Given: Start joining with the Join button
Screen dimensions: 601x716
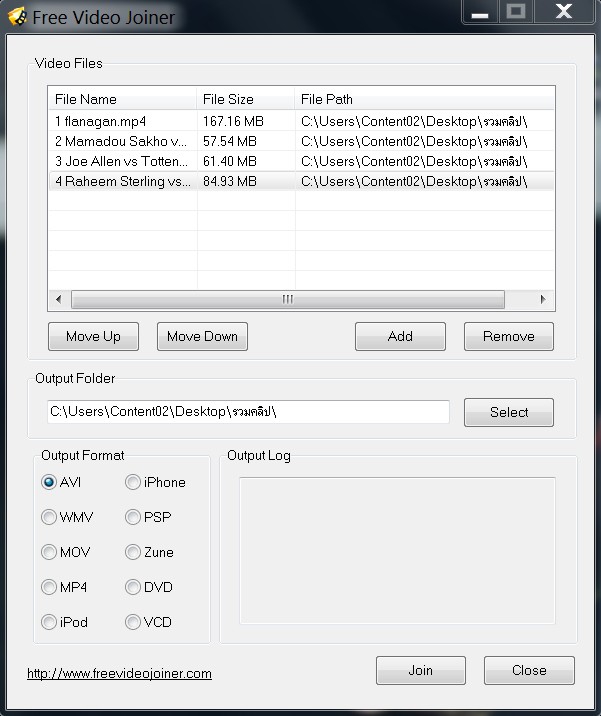Looking at the screenshot, I should (421, 670).
